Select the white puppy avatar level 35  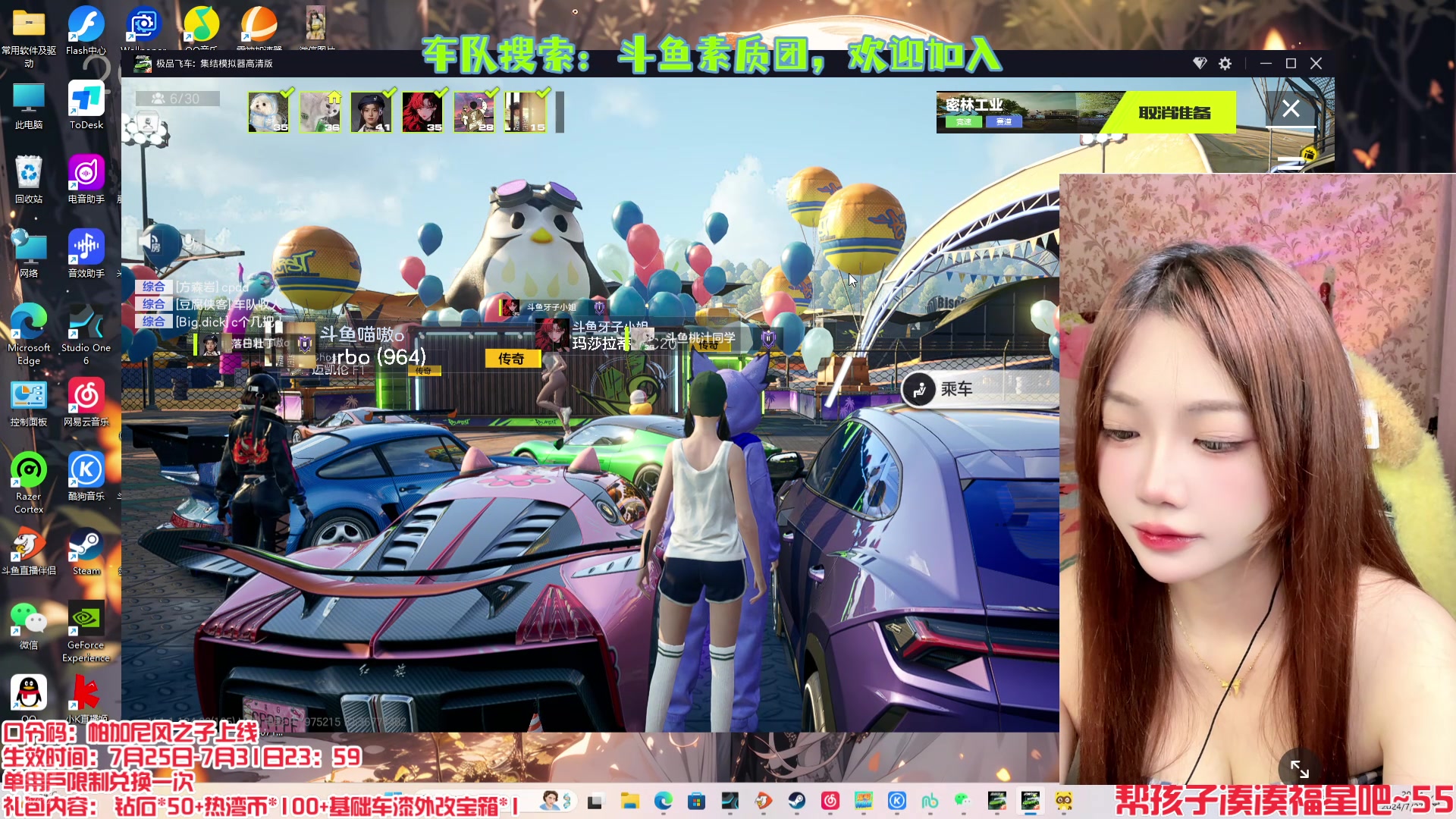pyautogui.click(x=268, y=112)
